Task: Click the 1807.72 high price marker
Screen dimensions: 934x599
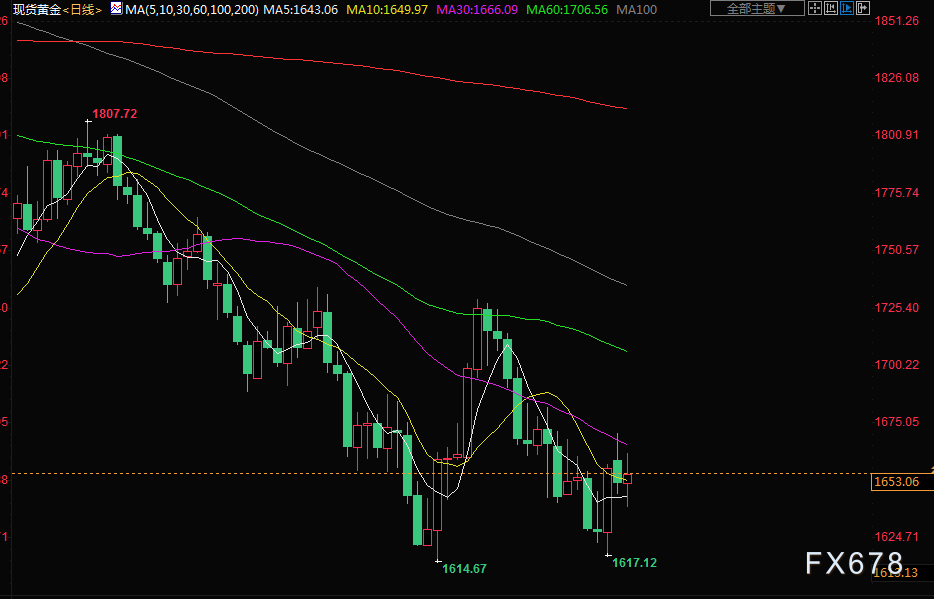Action: click(114, 114)
